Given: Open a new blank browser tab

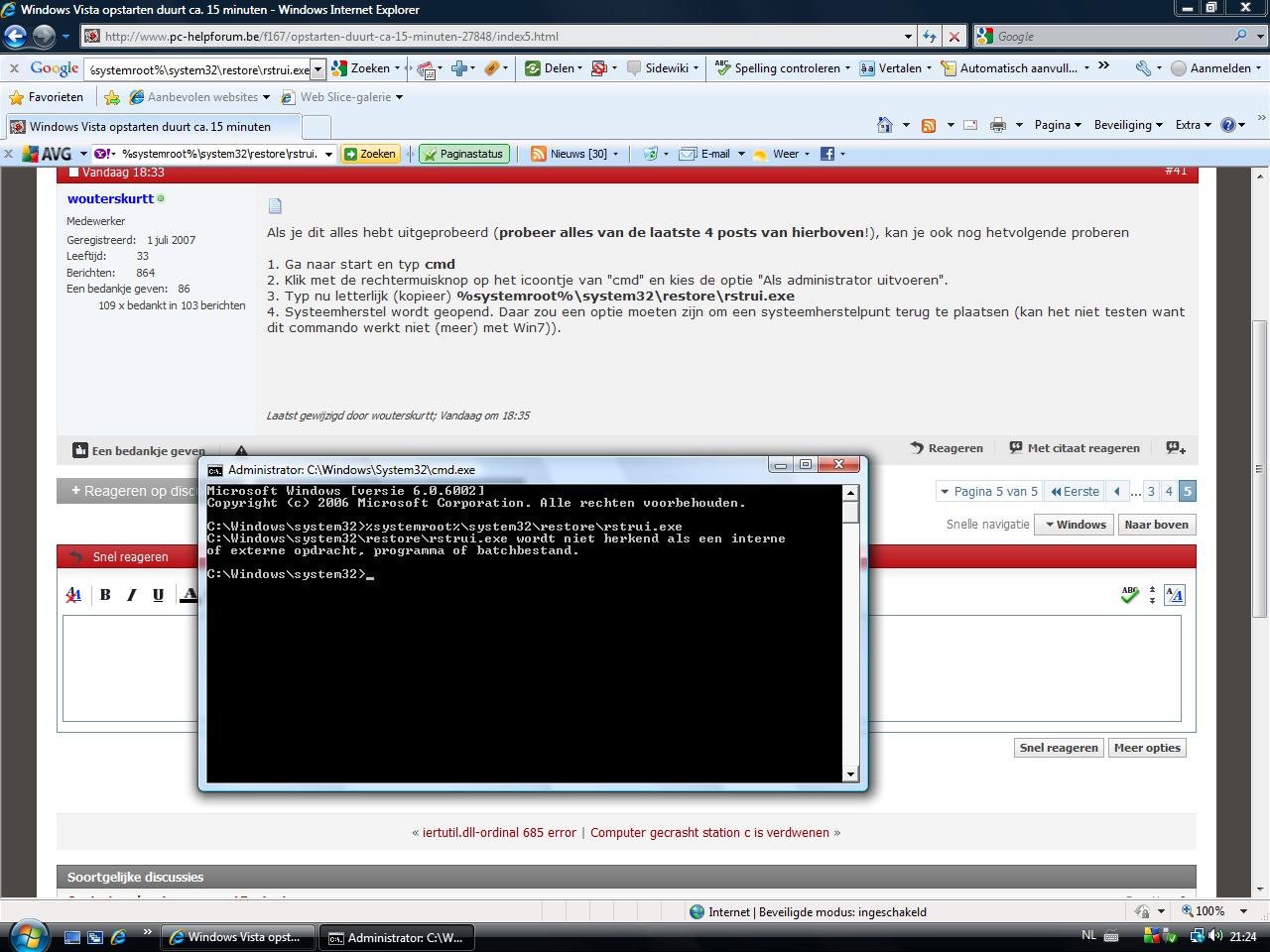Looking at the screenshot, I should point(316,127).
